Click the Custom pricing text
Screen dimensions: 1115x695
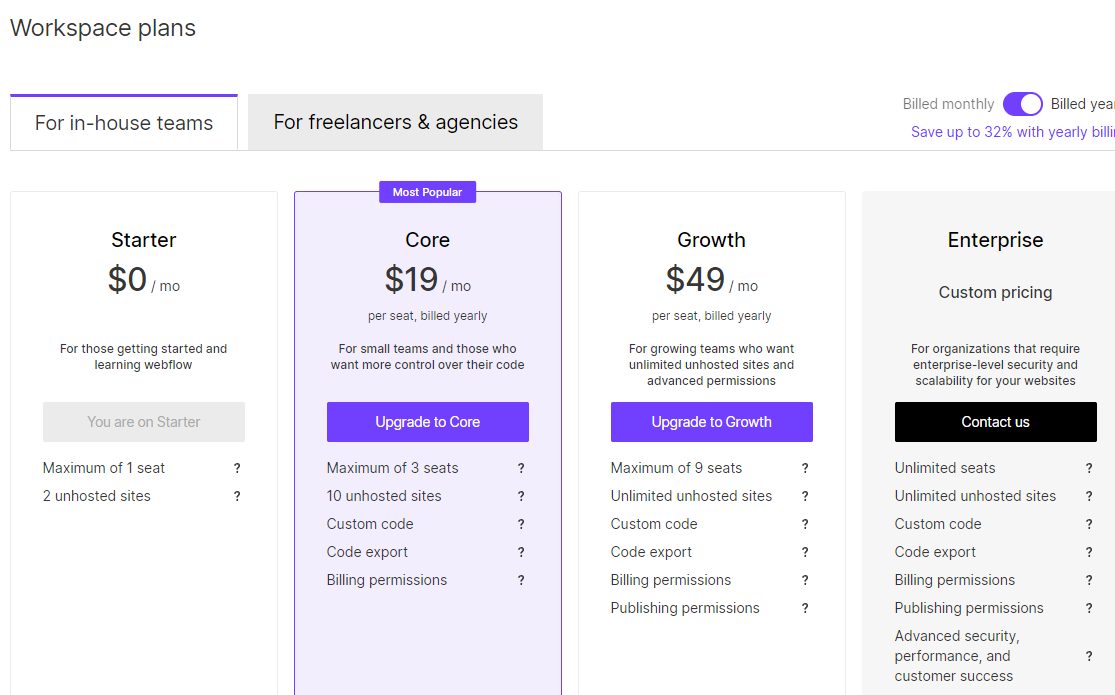(x=996, y=292)
